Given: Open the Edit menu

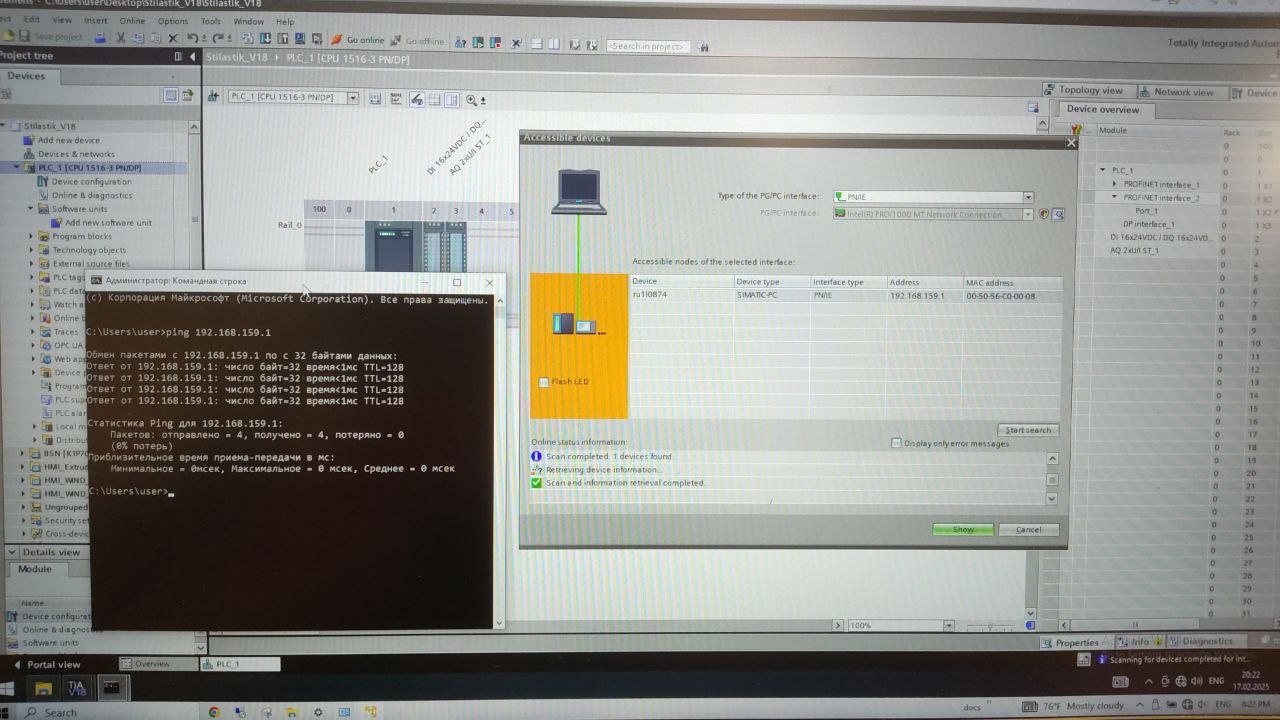Looking at the screenshot, I should [x=32, y=20].
